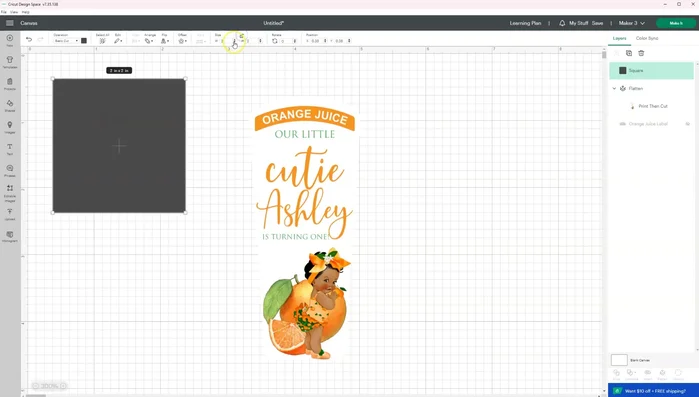The width and height of the screenshot is (699, 397).
Task: Click the Redo arrow
Action: 41,40
